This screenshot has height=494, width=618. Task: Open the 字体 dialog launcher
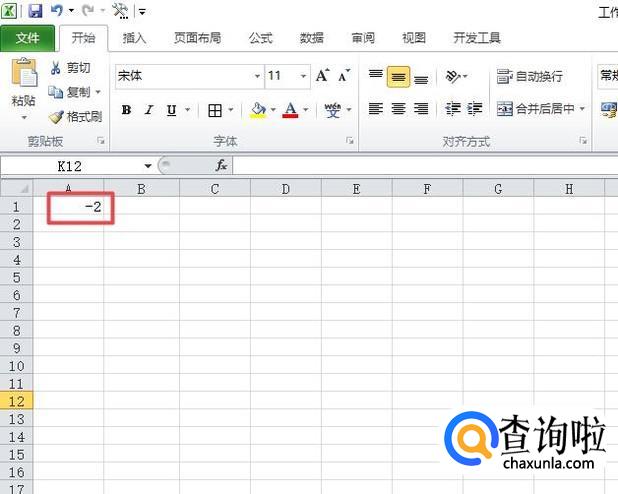350,141
